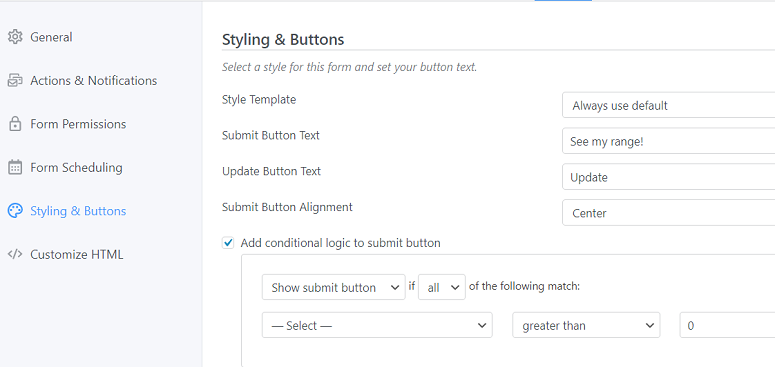Open the Actions & Notifications section
775x367 pixels.
point(93,81)
